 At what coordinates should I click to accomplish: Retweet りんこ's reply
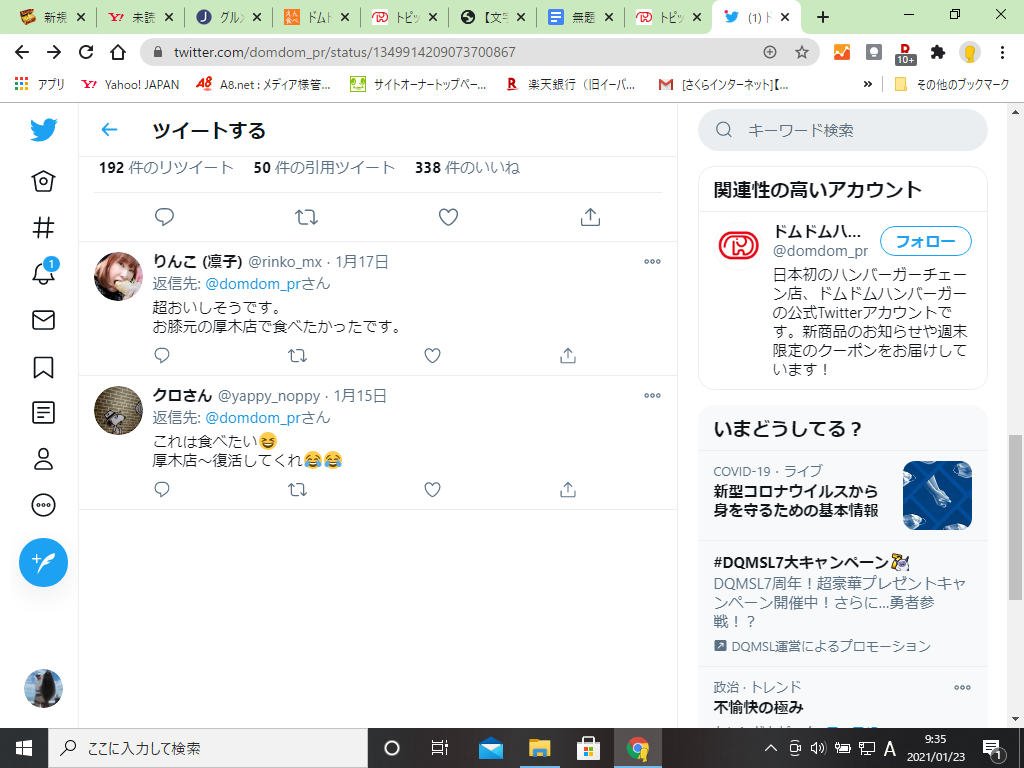point(297,355)
